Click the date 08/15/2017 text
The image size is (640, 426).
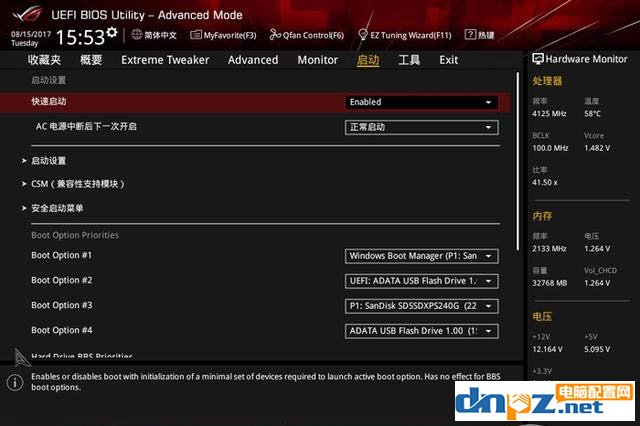click(31, 34)
